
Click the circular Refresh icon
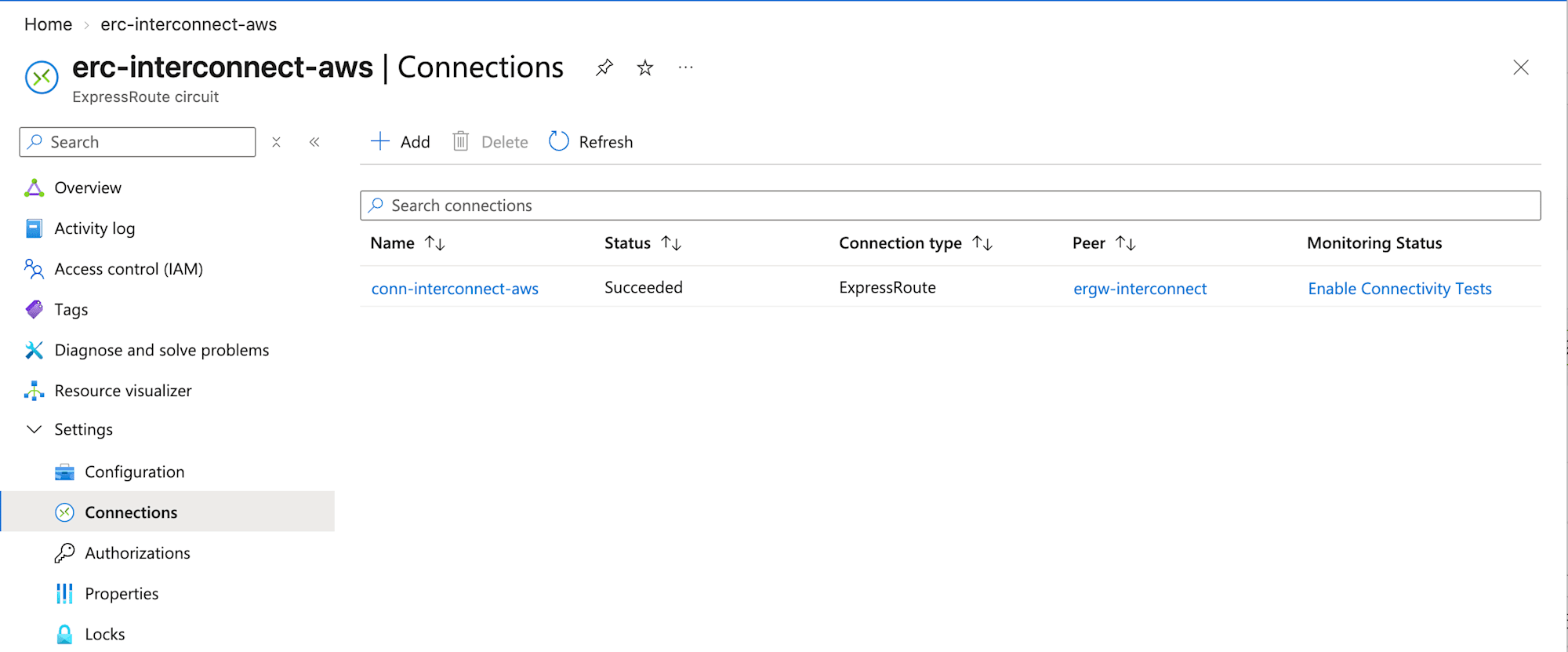559,141
